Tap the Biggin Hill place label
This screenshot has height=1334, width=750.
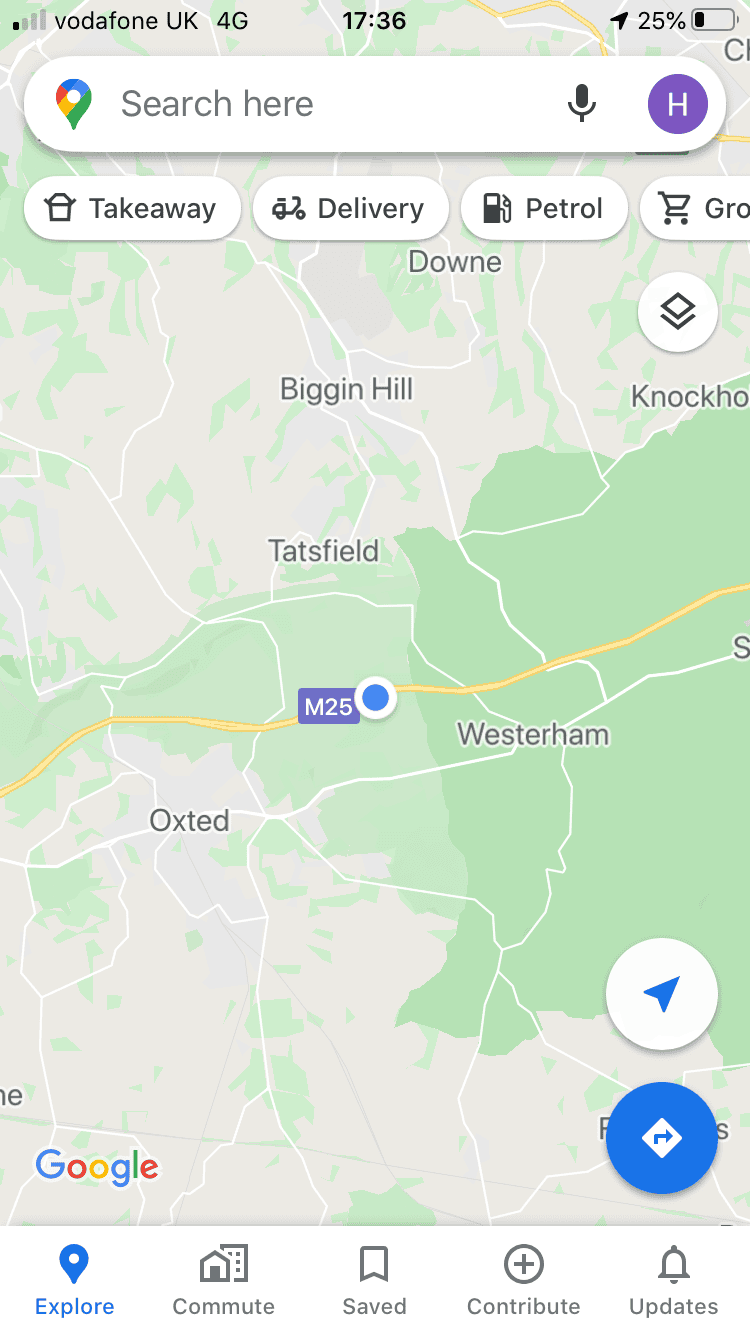coord(346,389)
